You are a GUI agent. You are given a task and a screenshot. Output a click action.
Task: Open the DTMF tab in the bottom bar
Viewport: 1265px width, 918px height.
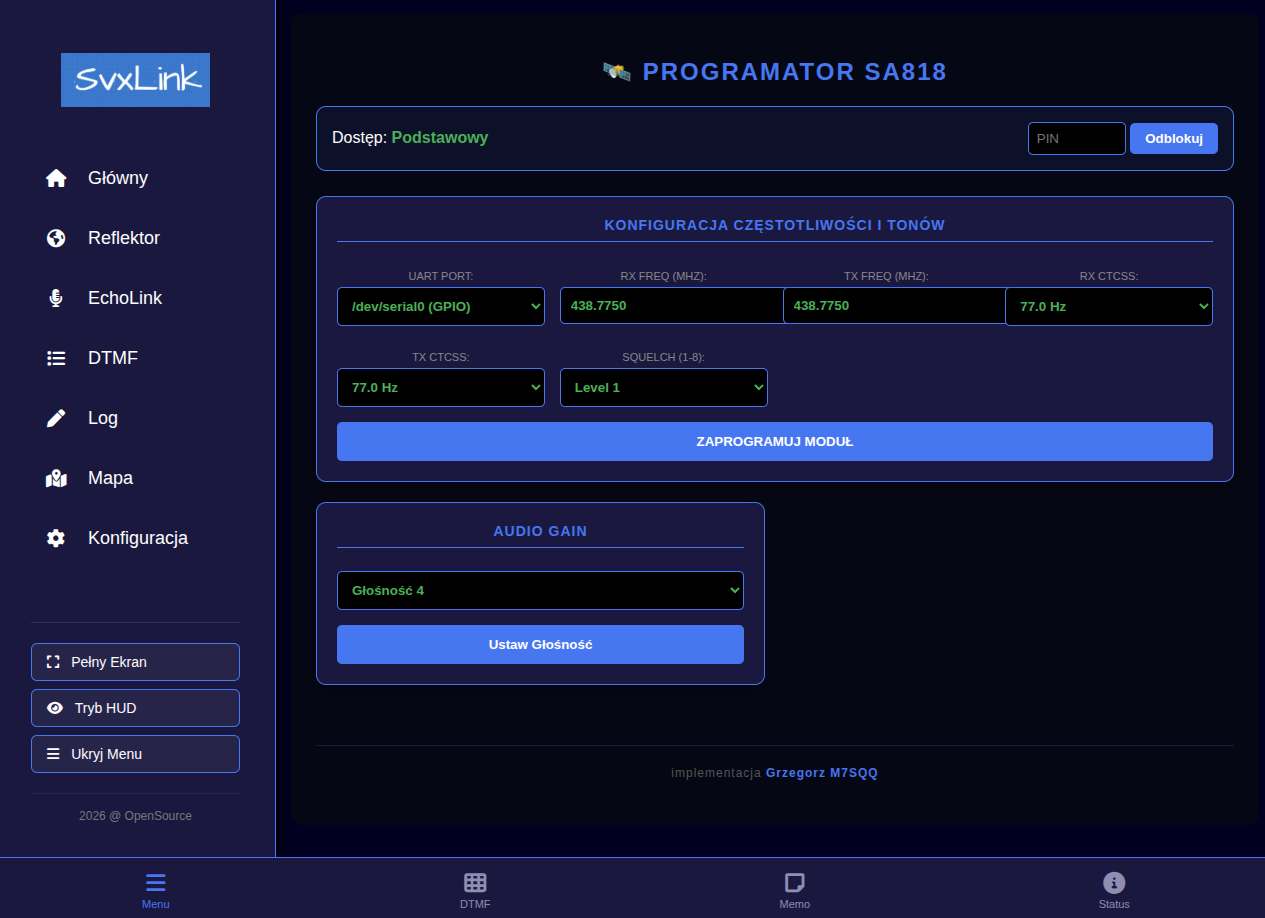[475, 883]
